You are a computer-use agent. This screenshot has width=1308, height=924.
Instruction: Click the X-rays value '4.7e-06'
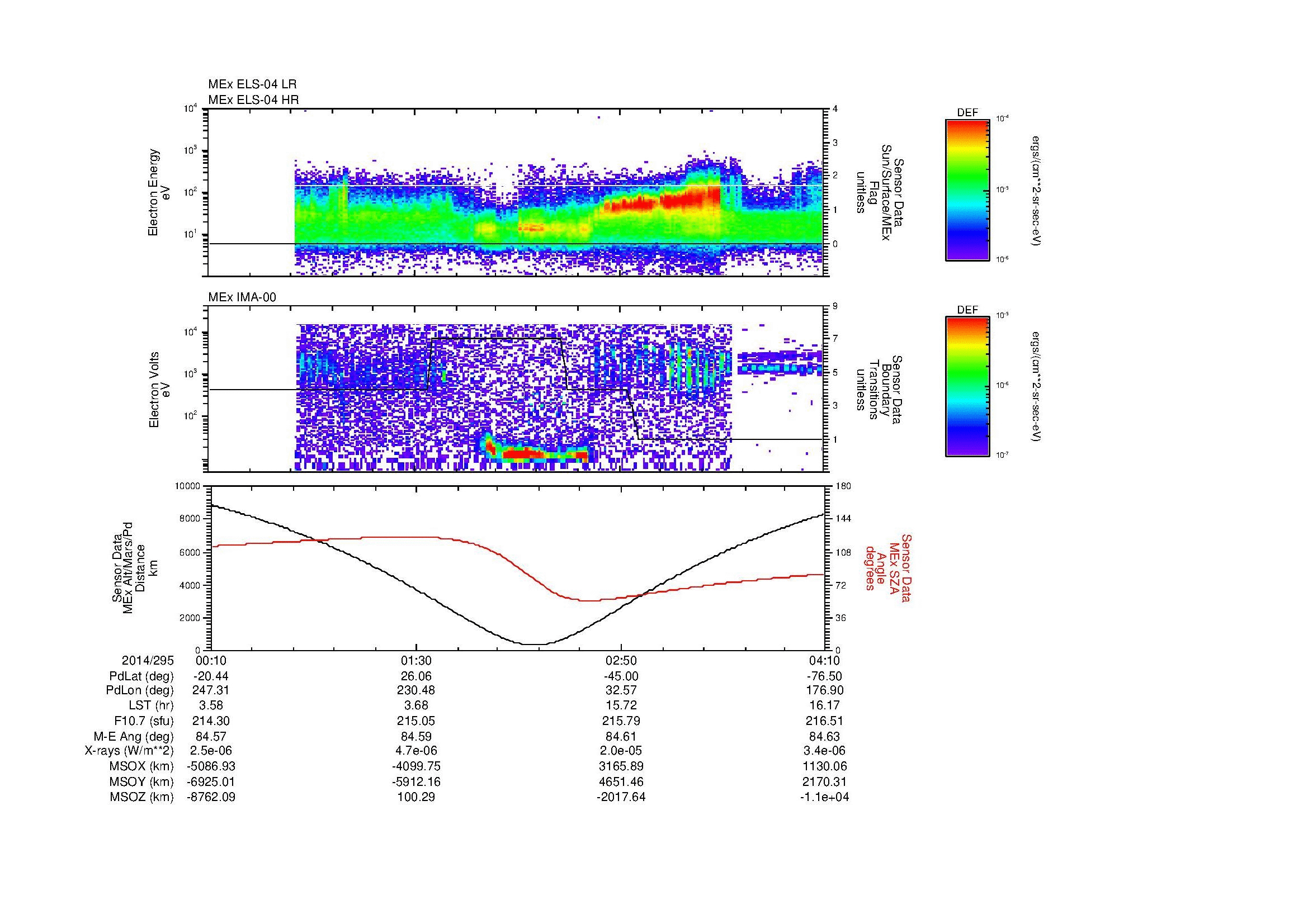tap(416, 751)
